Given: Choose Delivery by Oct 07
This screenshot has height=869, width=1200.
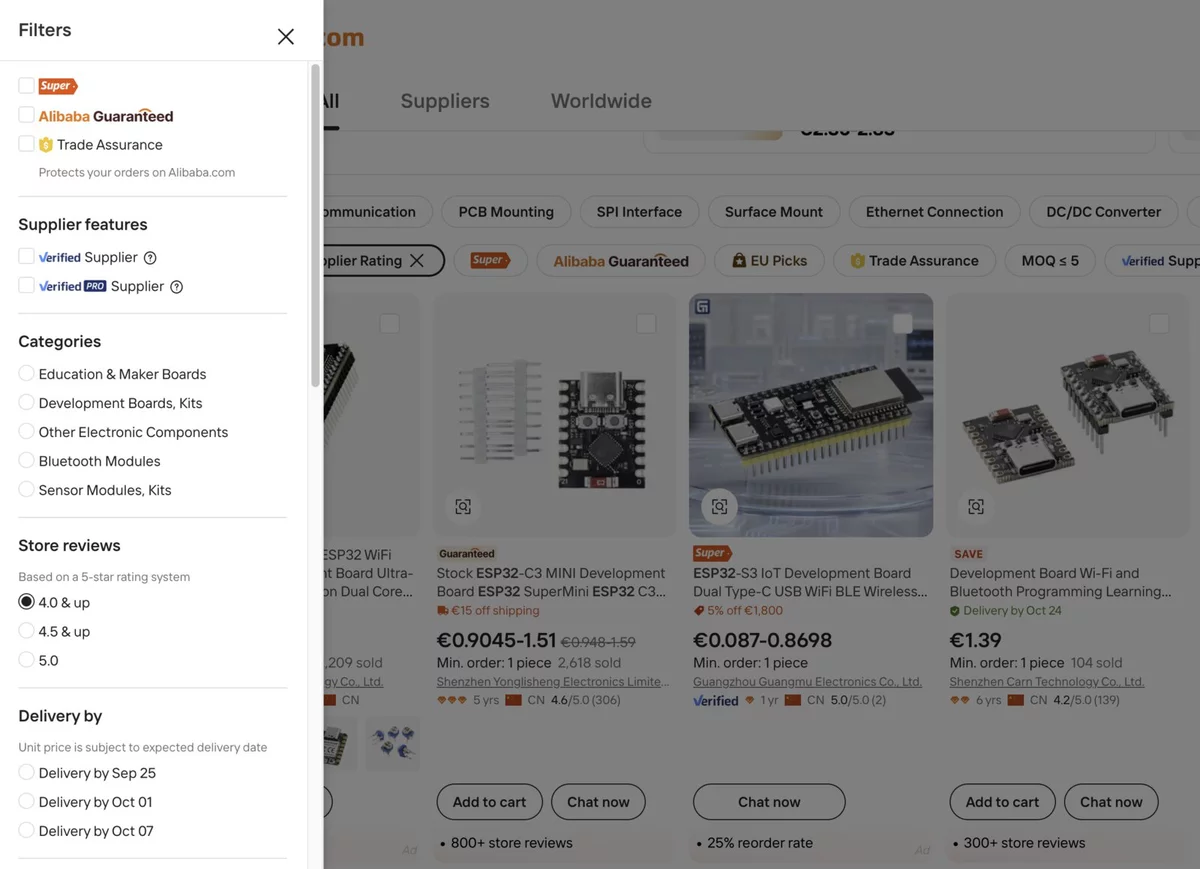Looking at the screenshot, I should 26,830.
